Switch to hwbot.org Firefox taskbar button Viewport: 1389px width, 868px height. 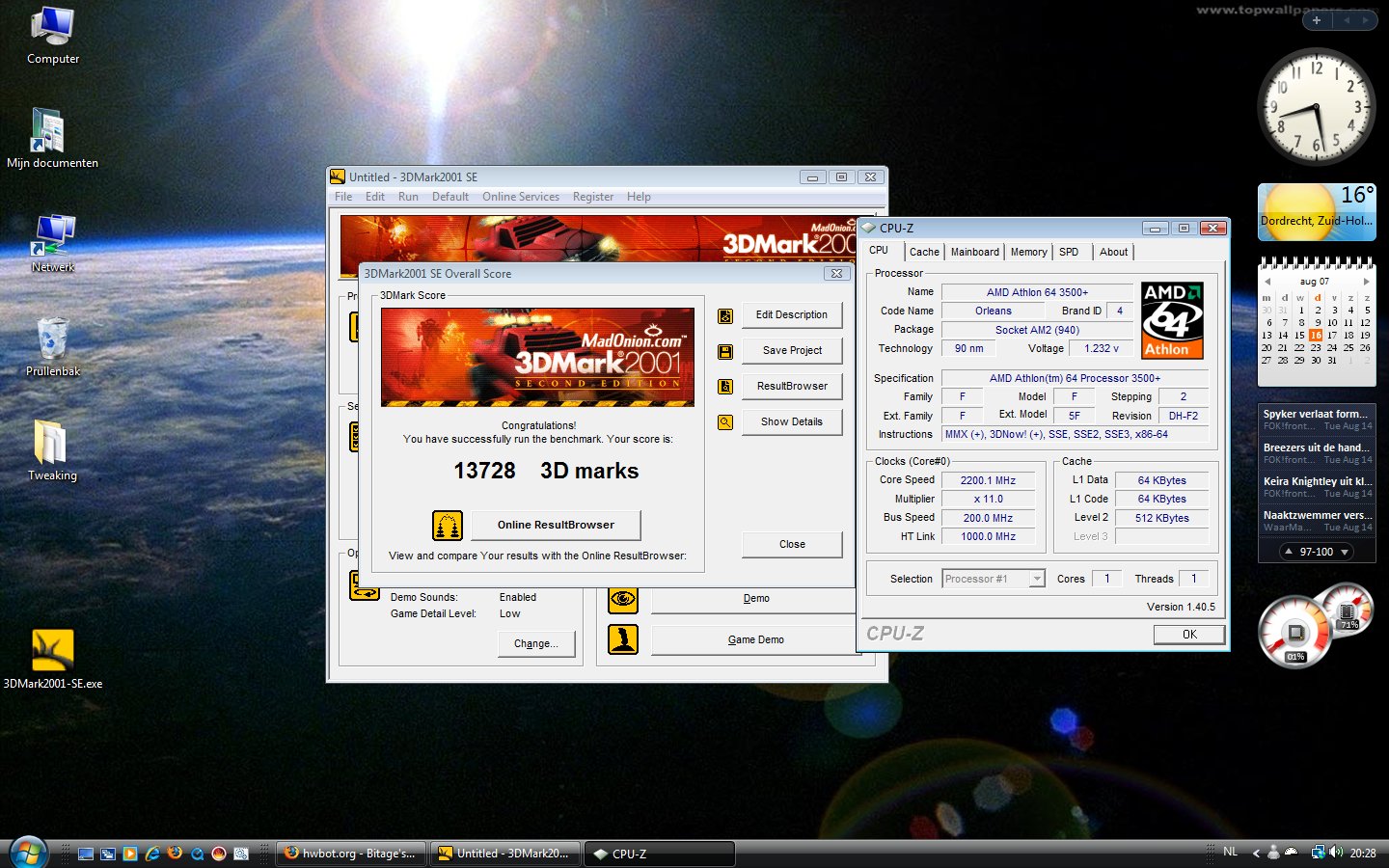(x=351, y=854)
